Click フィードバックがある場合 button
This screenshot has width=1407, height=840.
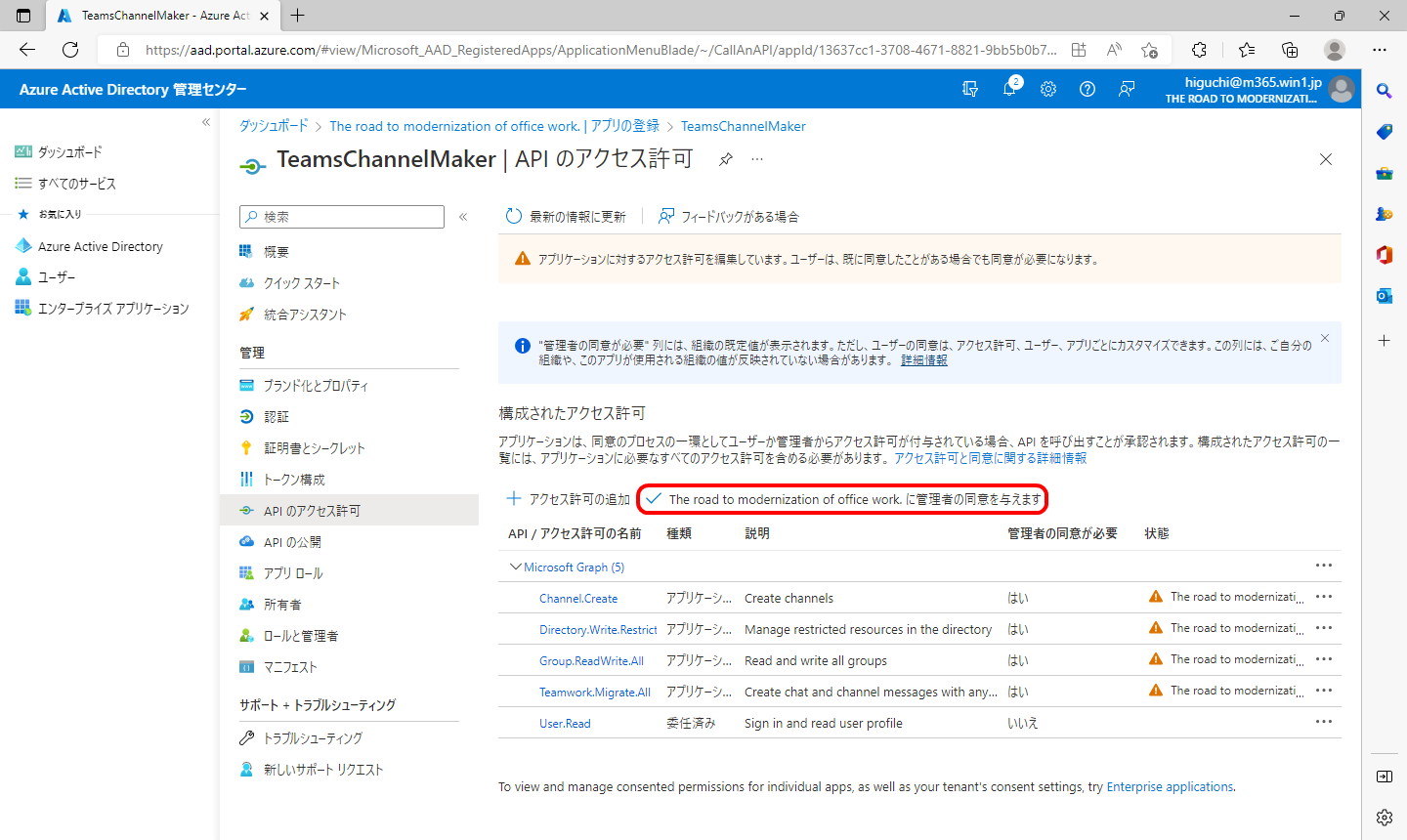[x=729, y=217]
